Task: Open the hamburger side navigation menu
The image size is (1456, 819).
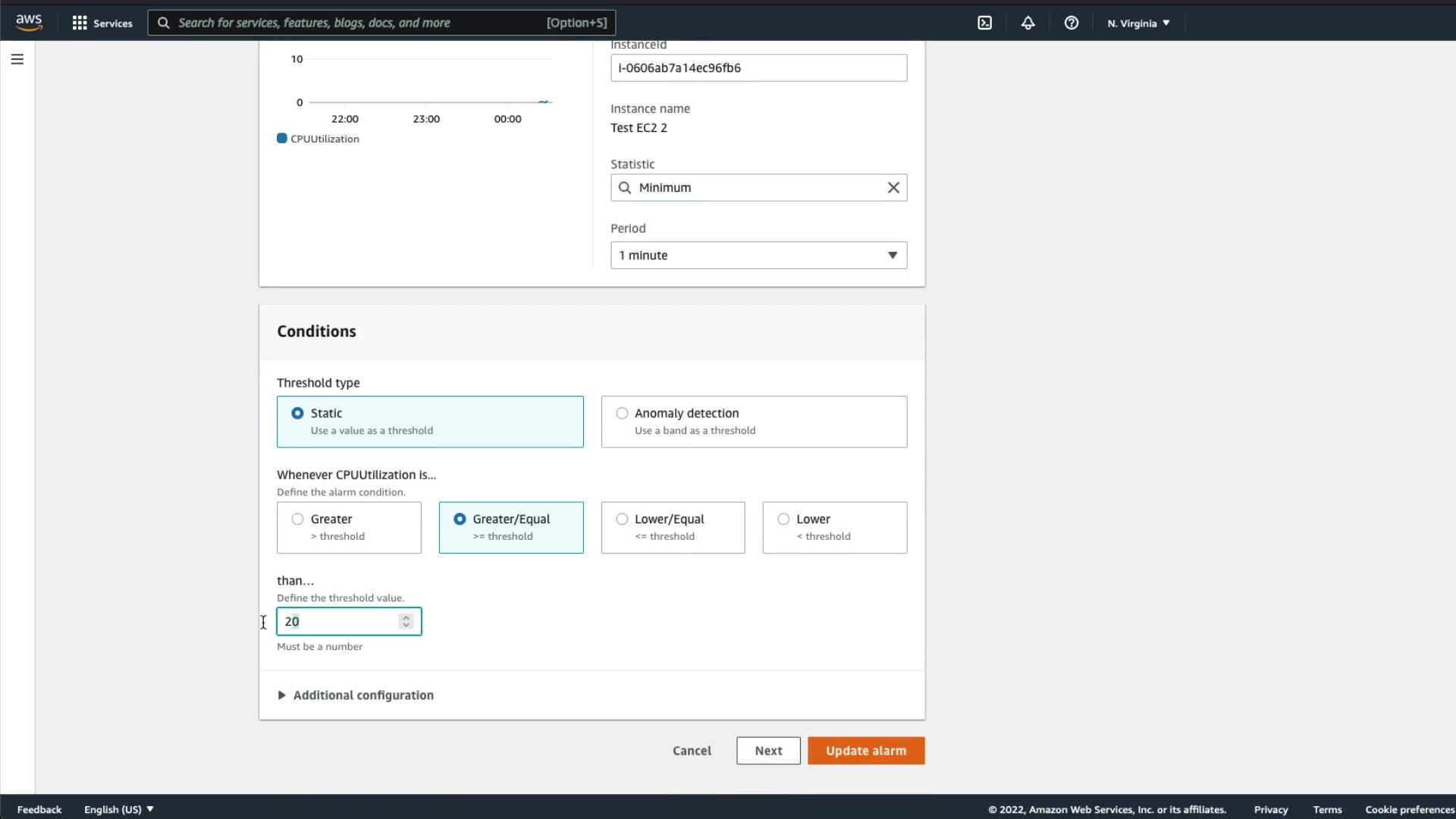Action: coord(17,59)
